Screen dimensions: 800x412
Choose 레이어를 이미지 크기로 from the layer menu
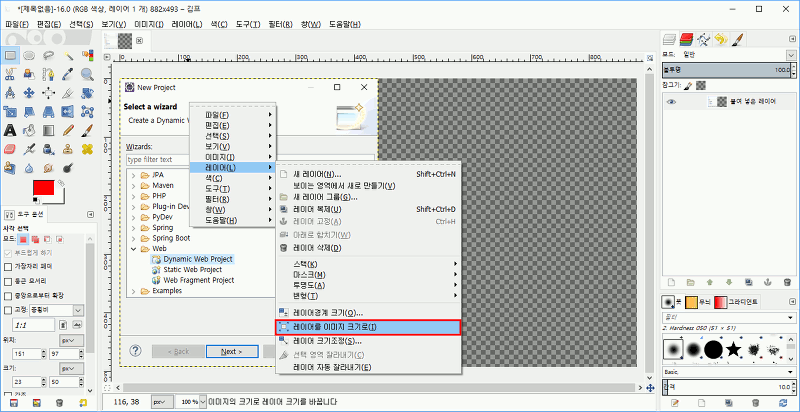tap(367, 327)
